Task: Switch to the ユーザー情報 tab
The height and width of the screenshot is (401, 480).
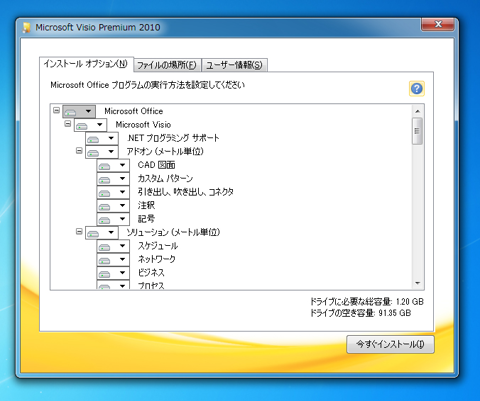Action: tap(234, 65)
